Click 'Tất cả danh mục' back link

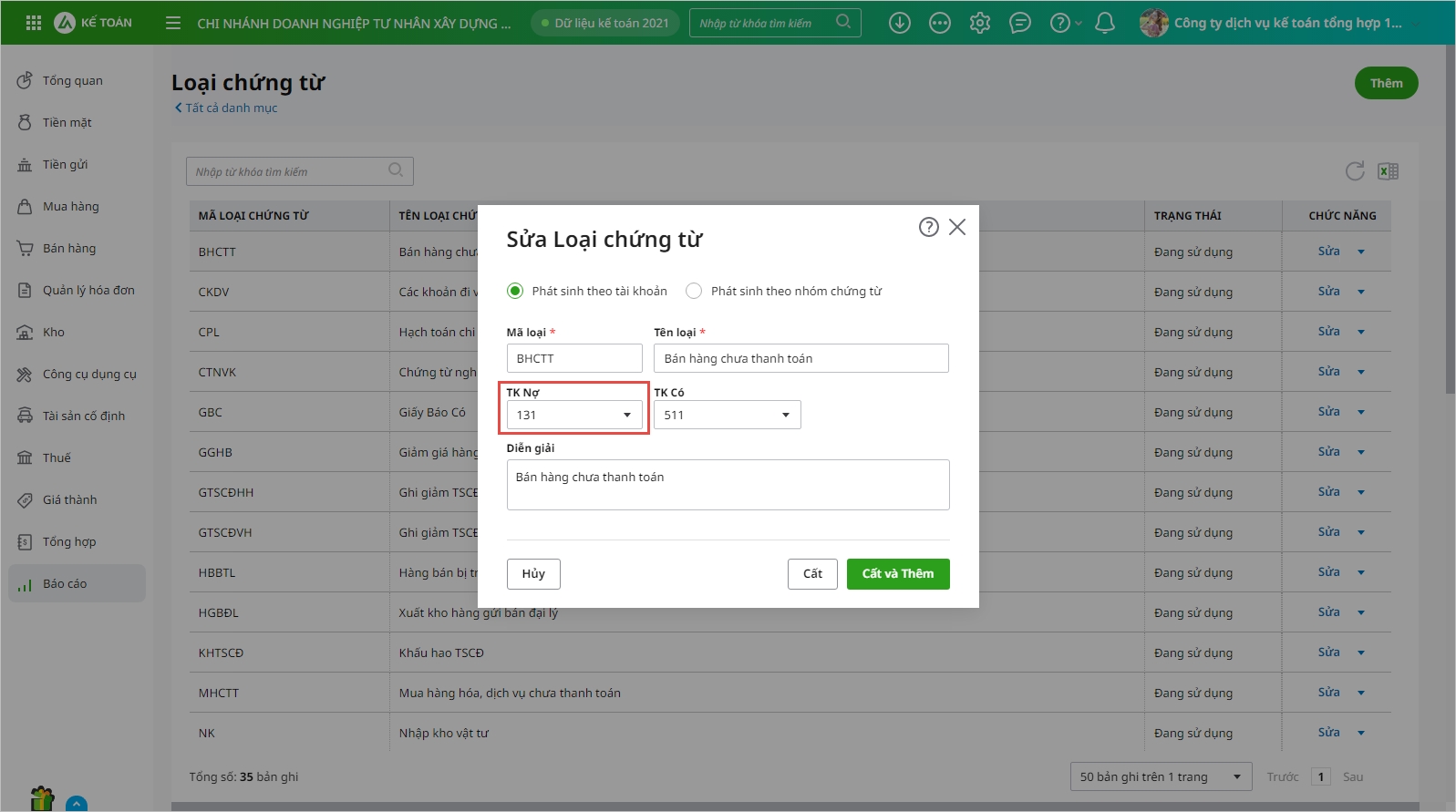coord(226,108)
